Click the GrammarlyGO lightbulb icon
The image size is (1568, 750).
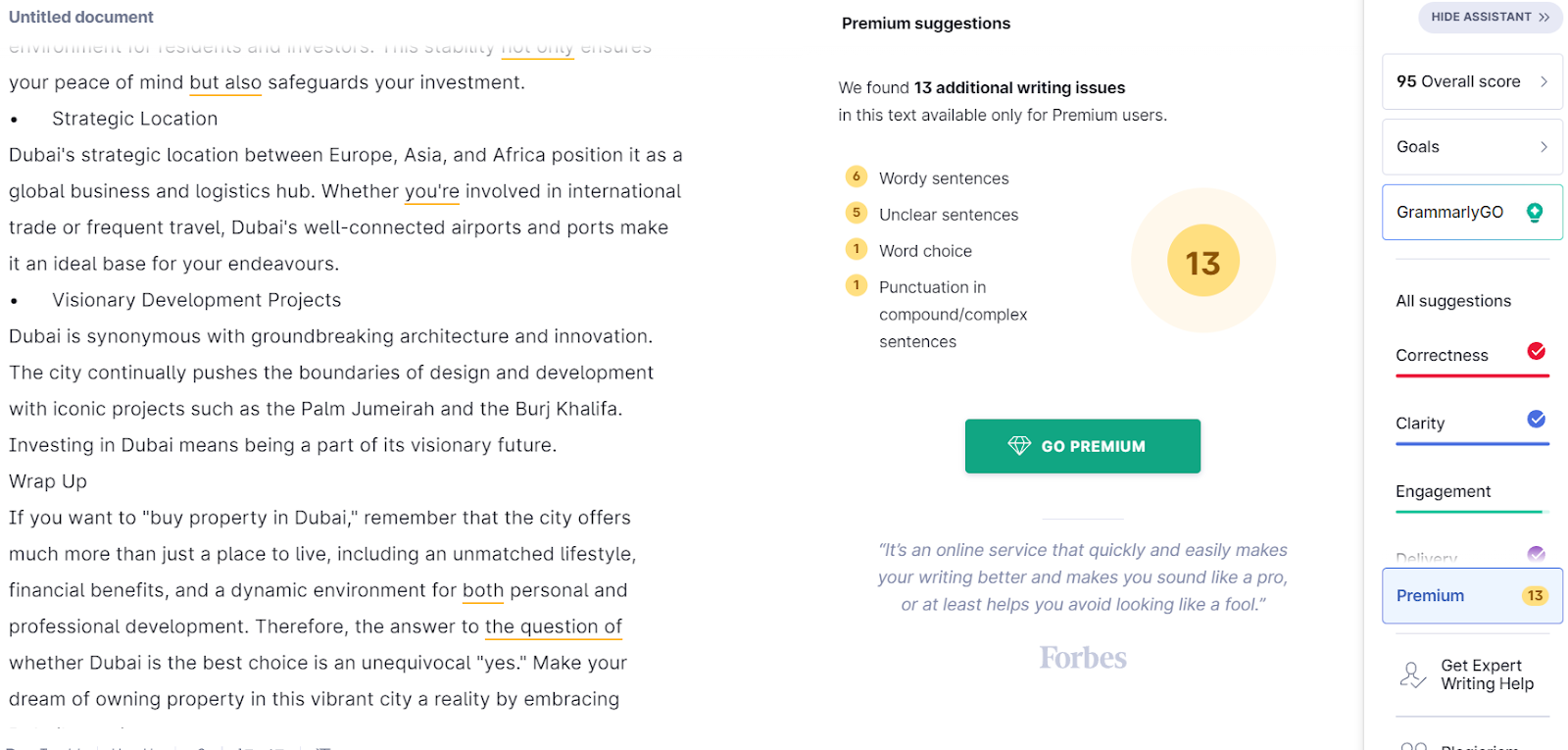(x=1535, y=212)
